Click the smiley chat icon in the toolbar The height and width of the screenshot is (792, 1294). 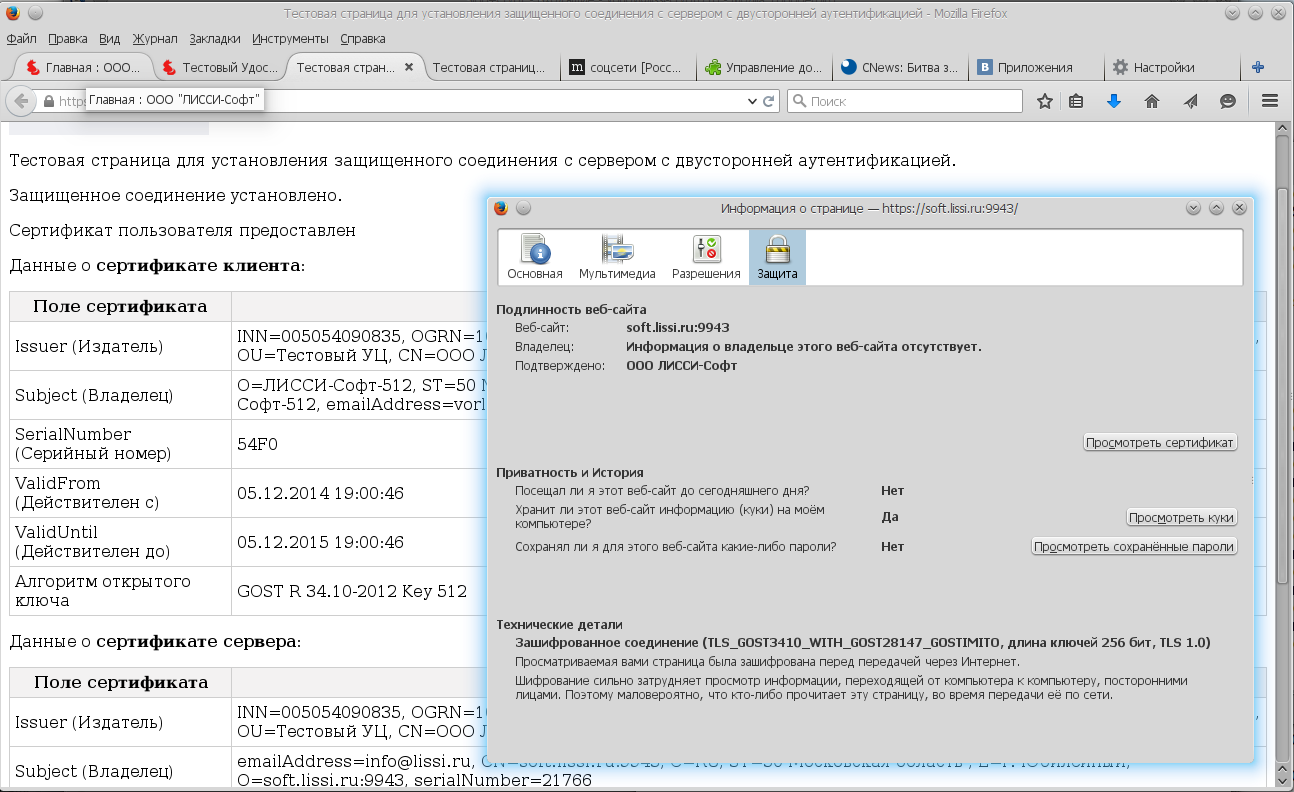coord(1228,101)
